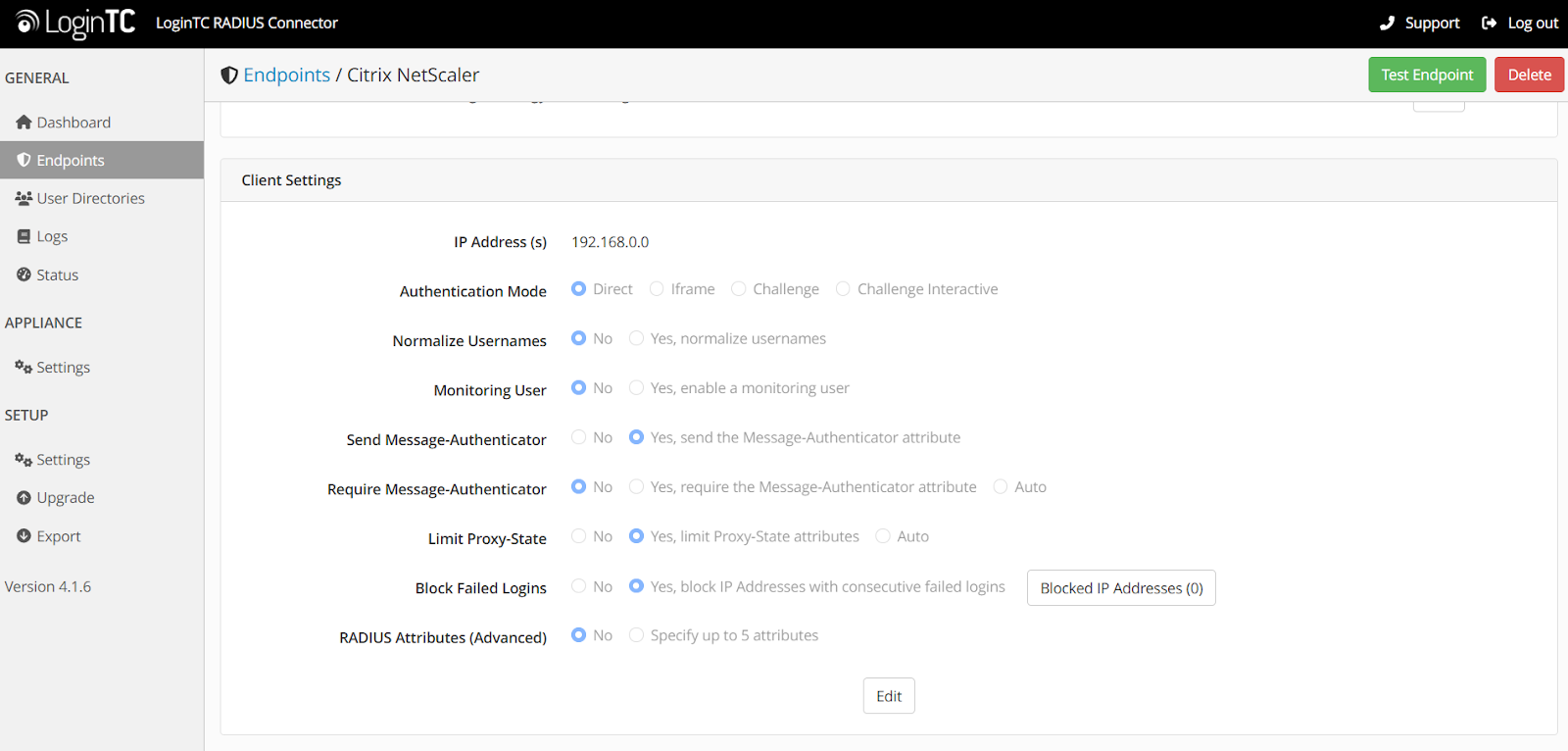Click the Support phone icon
1568x751 pixels.
coord(1387,23)
